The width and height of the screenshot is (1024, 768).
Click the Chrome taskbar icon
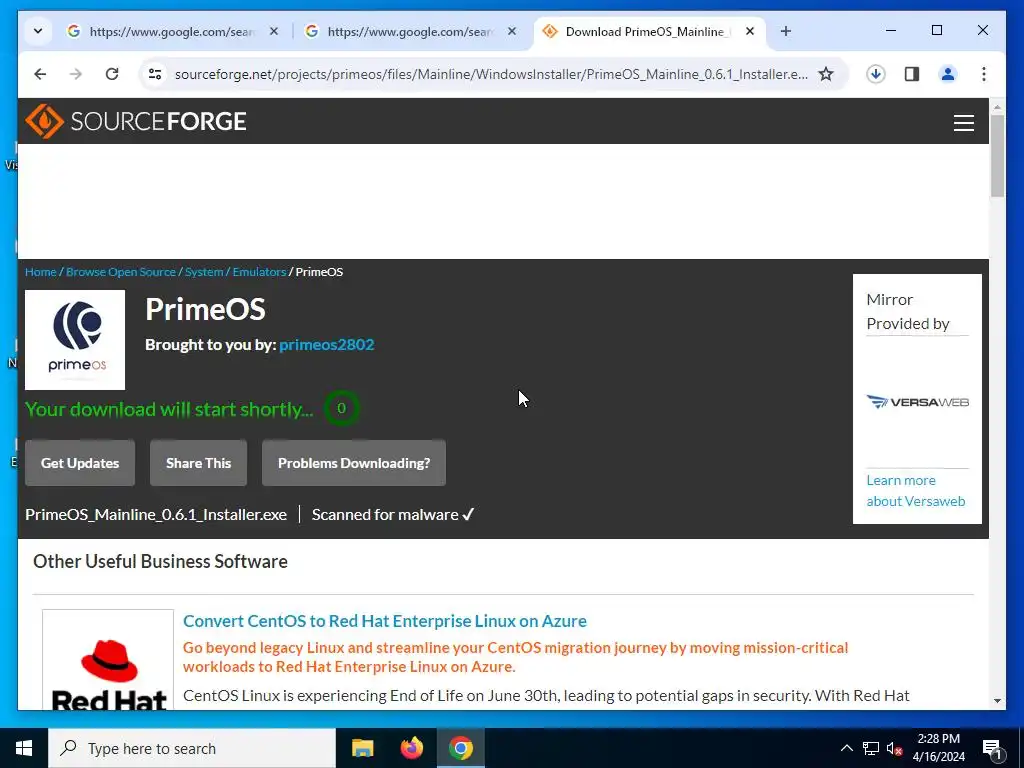(x=460, y=748)
